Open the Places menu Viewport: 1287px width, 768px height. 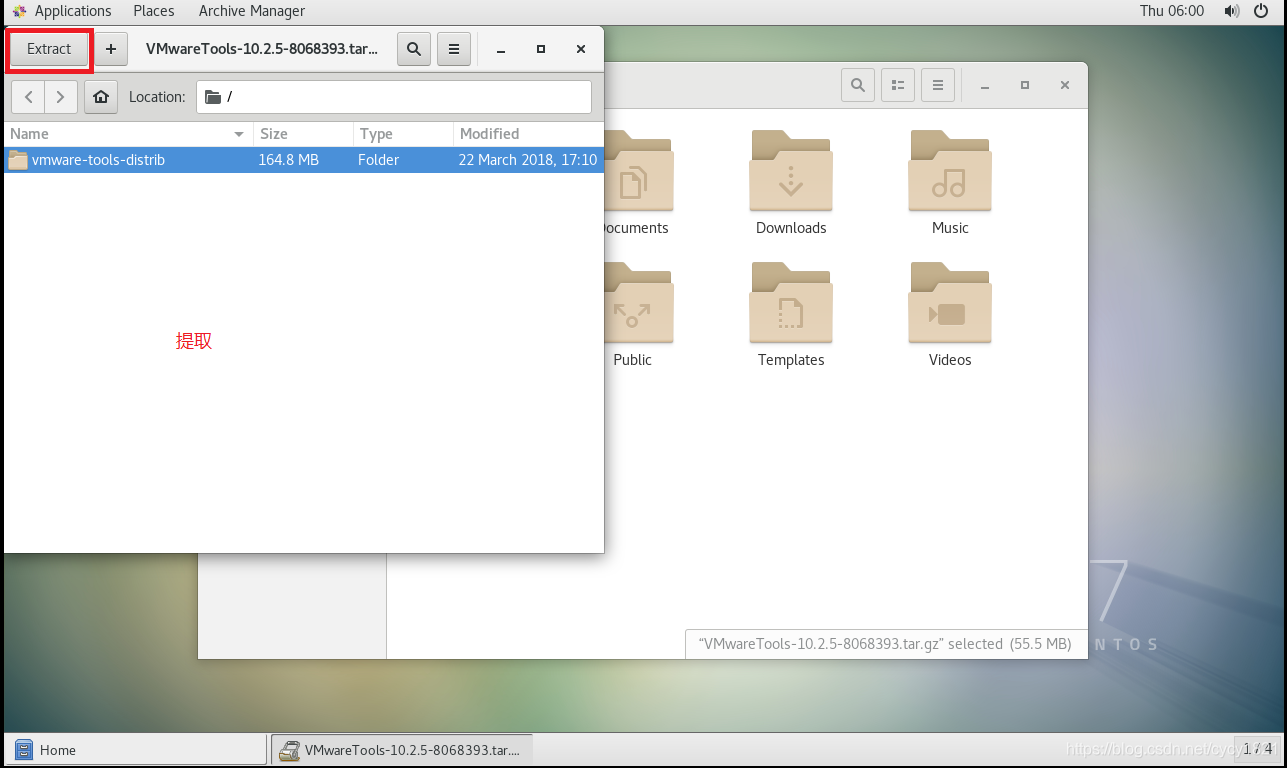154,11
